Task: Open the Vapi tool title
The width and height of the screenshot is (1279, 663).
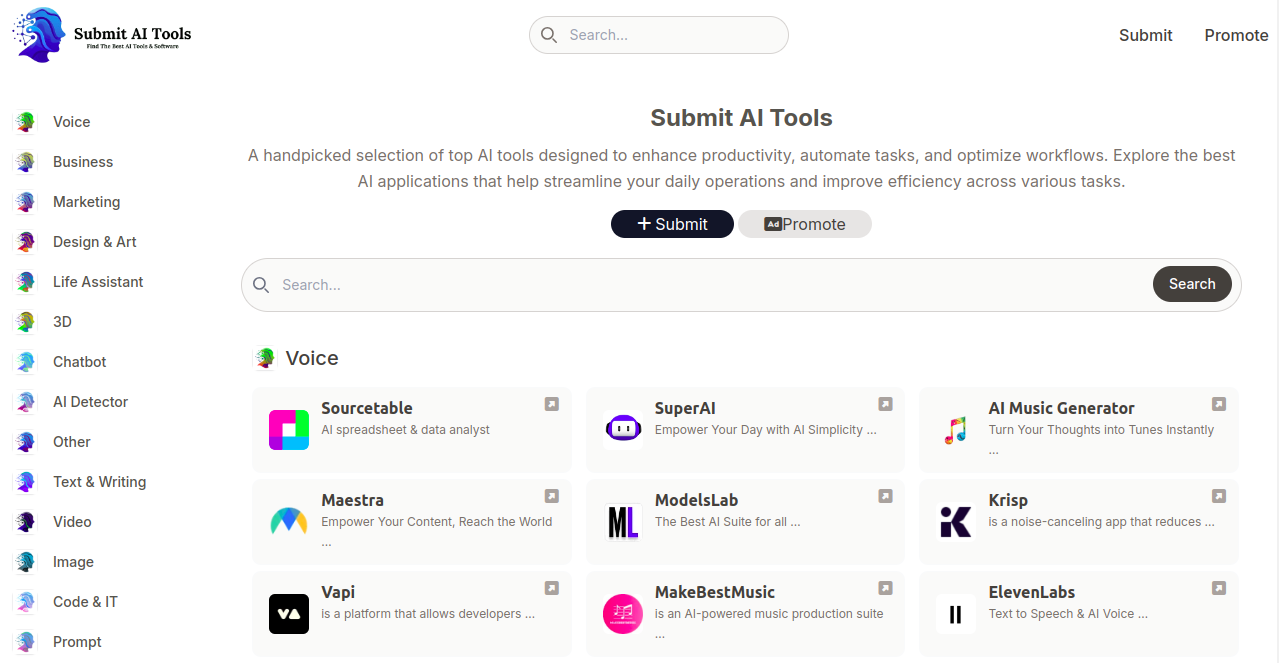Action: (x=338, y=592)
